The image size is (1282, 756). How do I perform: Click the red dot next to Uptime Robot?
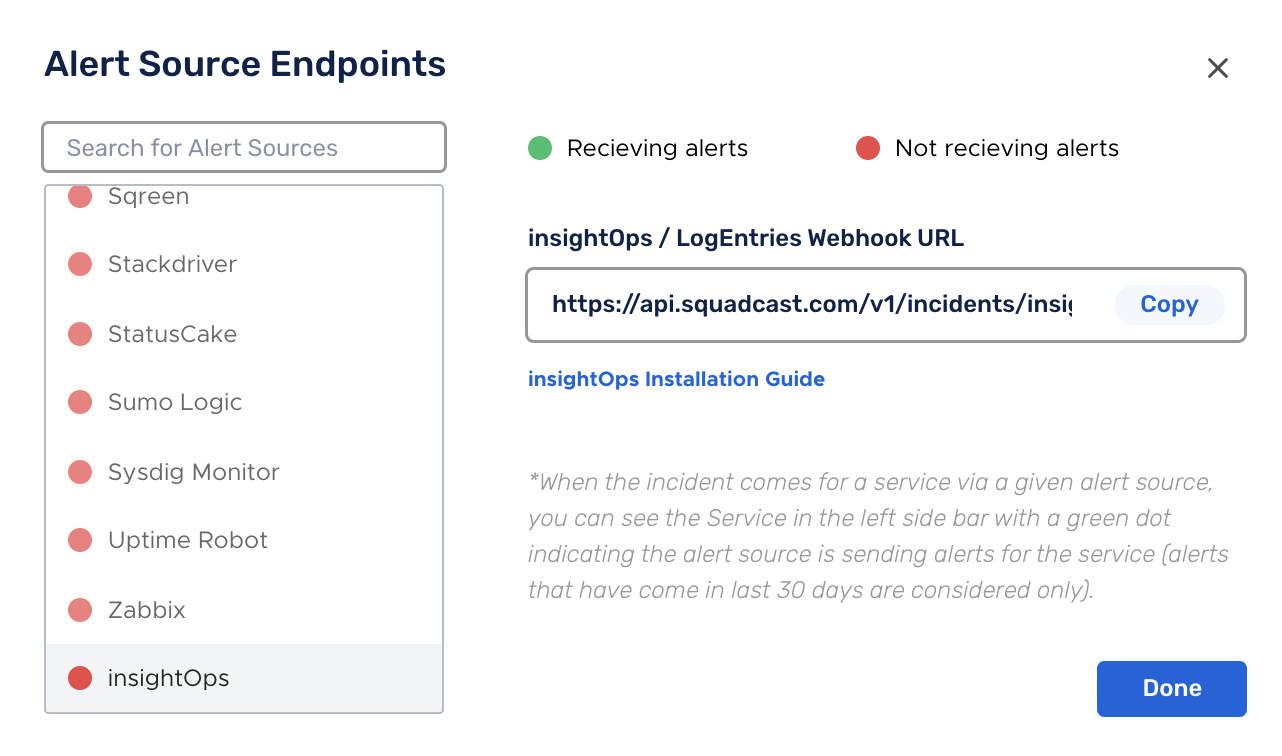(x=80, y=541)
